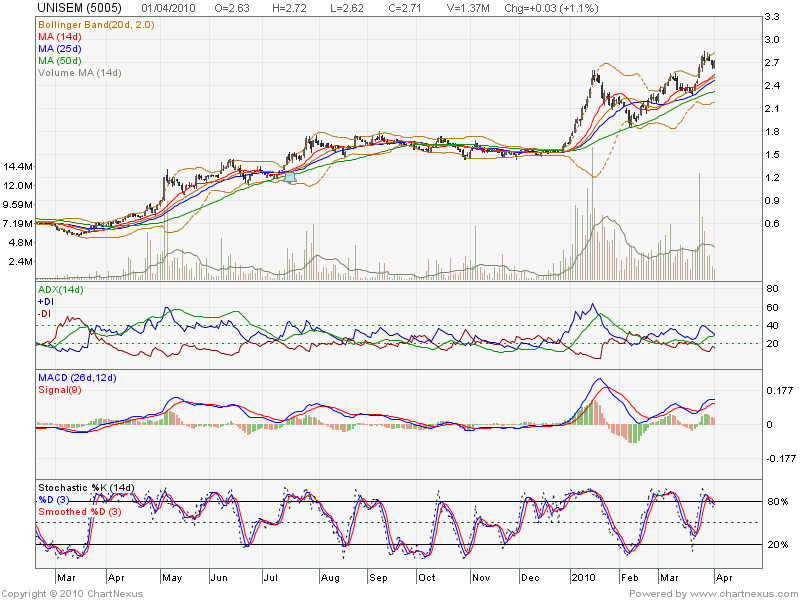Screen dimensions: 800x600
Task: Click the 1.8 price axis label
Action: 772,132
